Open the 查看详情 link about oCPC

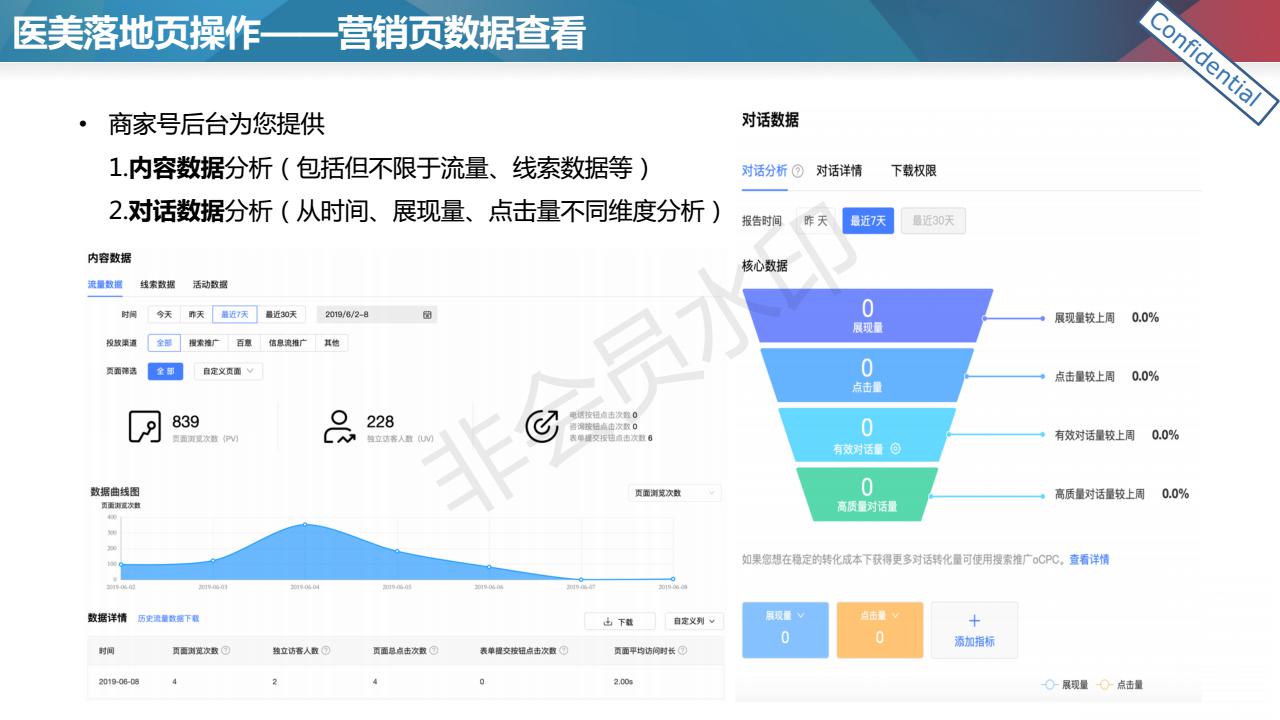pos(1089,559)
